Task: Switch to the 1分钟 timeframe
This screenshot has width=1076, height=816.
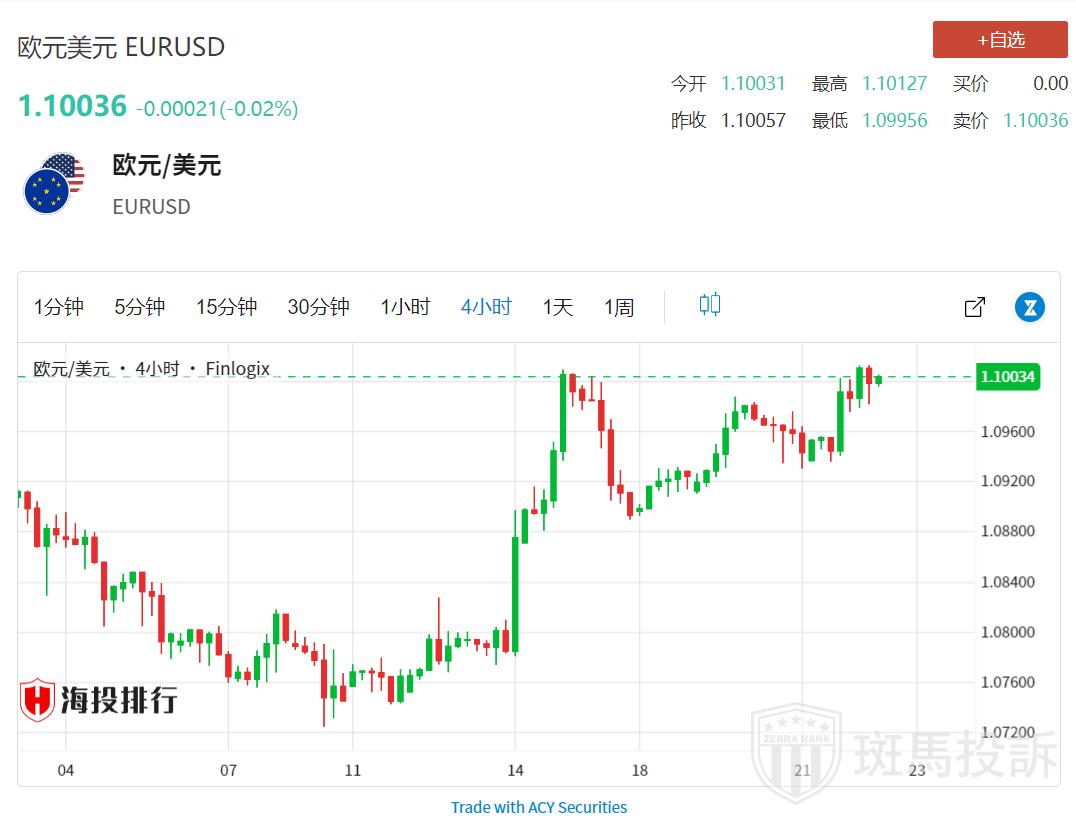Action: tap(59, 307)
